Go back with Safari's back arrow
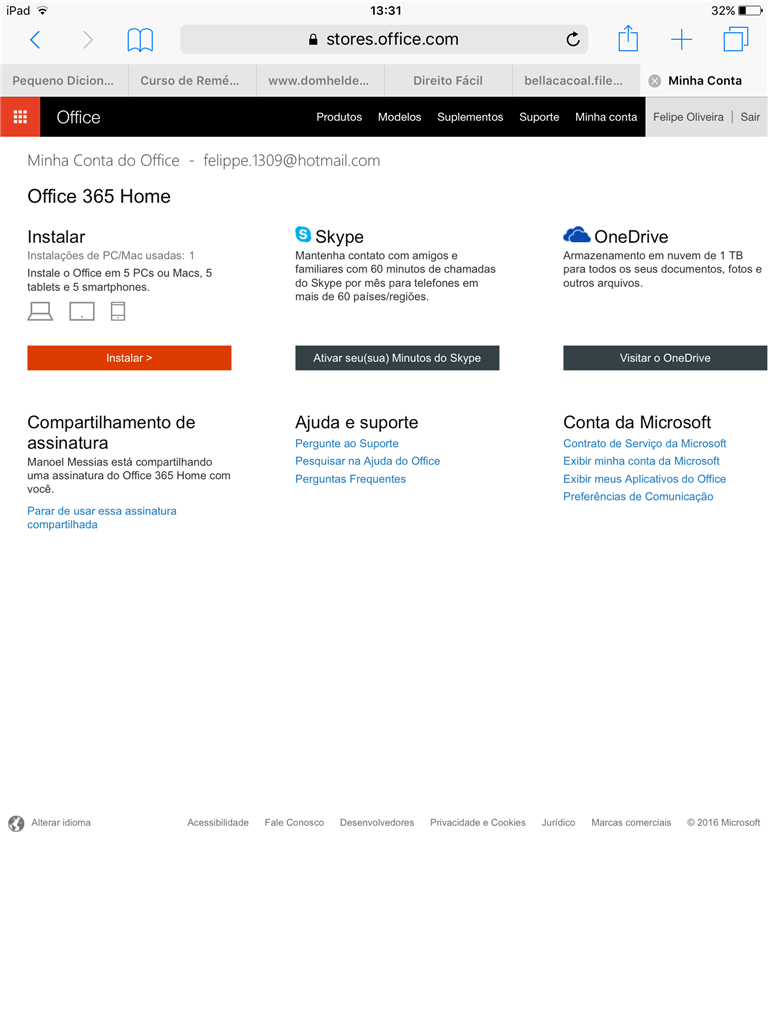Image resolution: width=768 pixels, height=1024 pixels. 35,40
